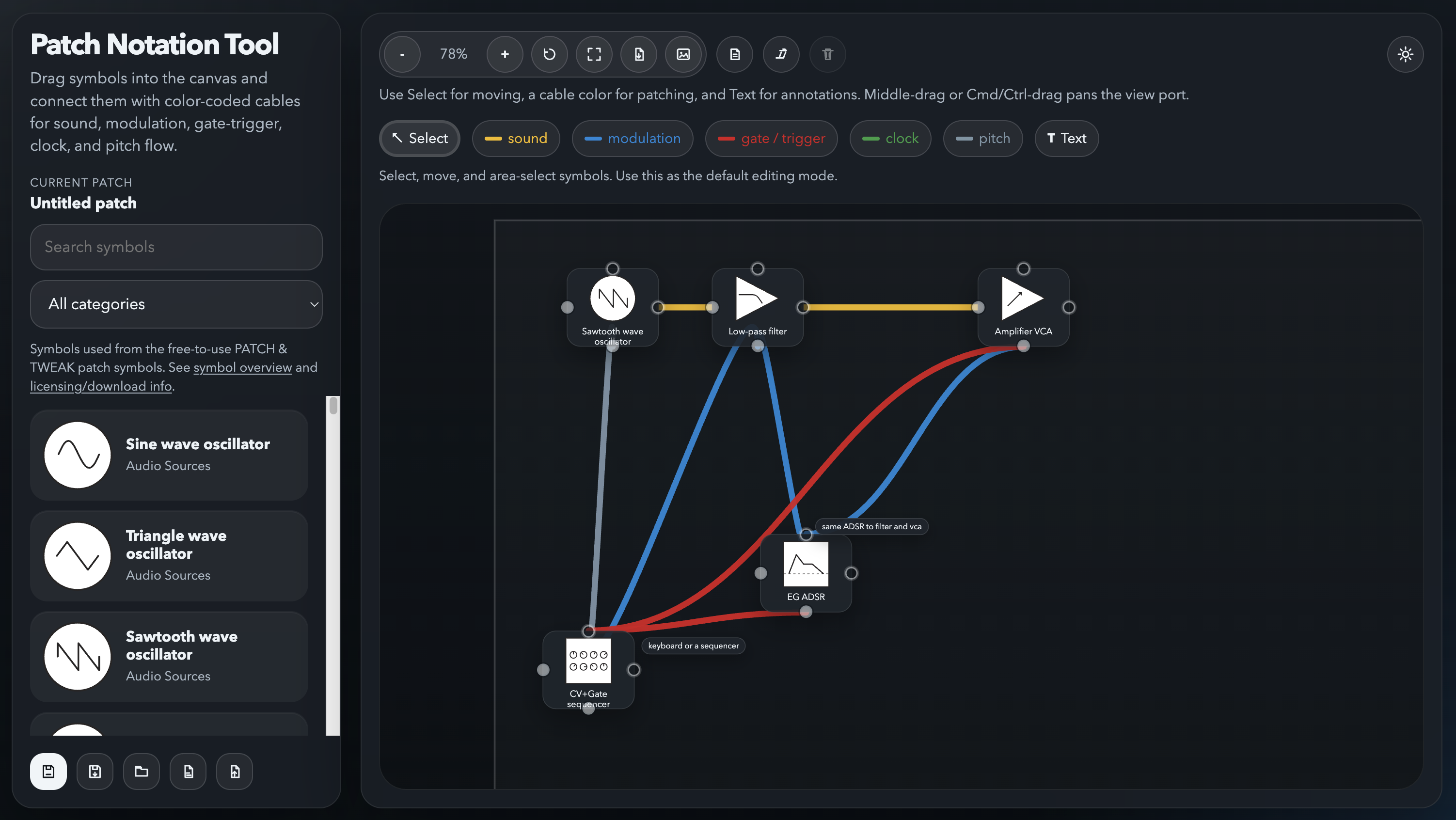Reset the canvas view
1456x820 pixels.
[549, 54]
